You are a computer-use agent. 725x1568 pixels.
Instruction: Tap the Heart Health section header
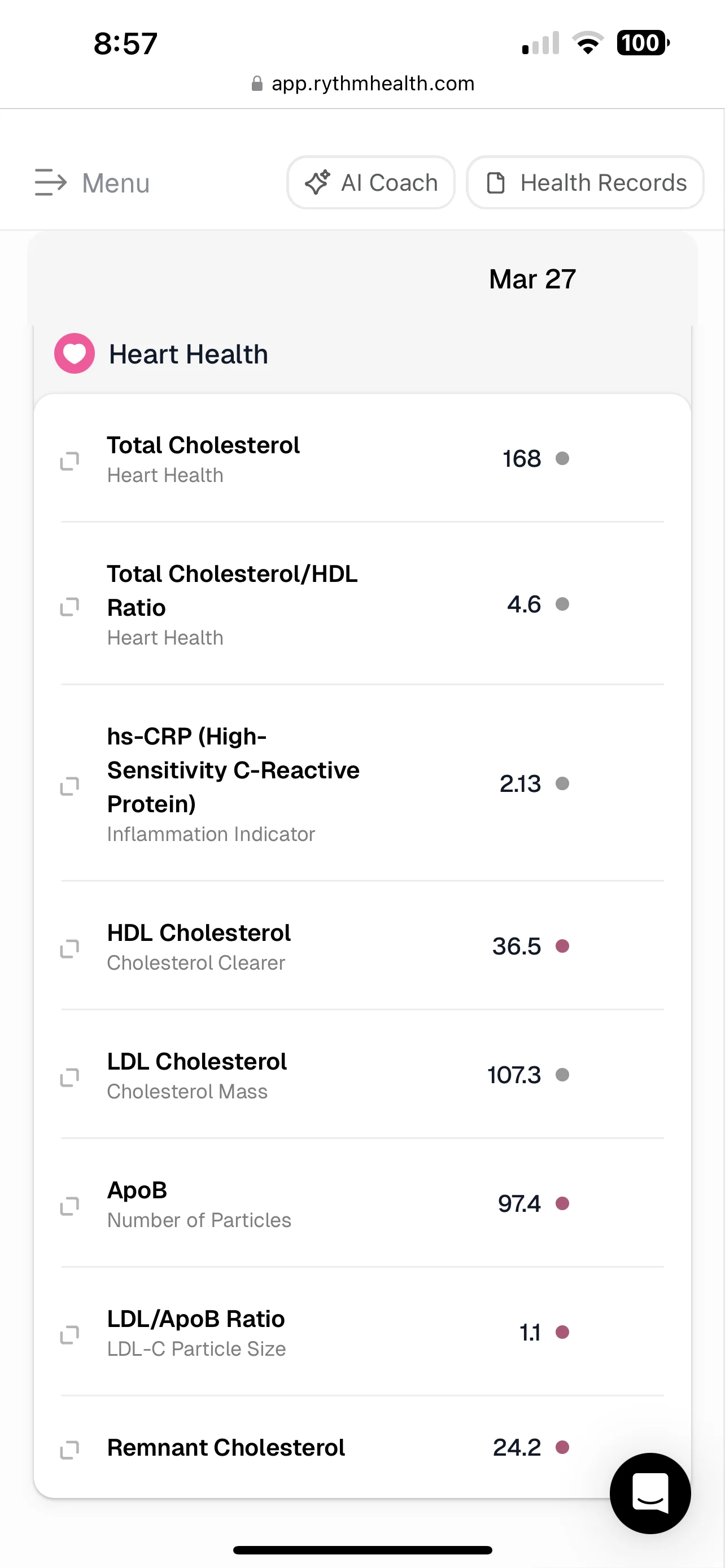click(188, 354)
